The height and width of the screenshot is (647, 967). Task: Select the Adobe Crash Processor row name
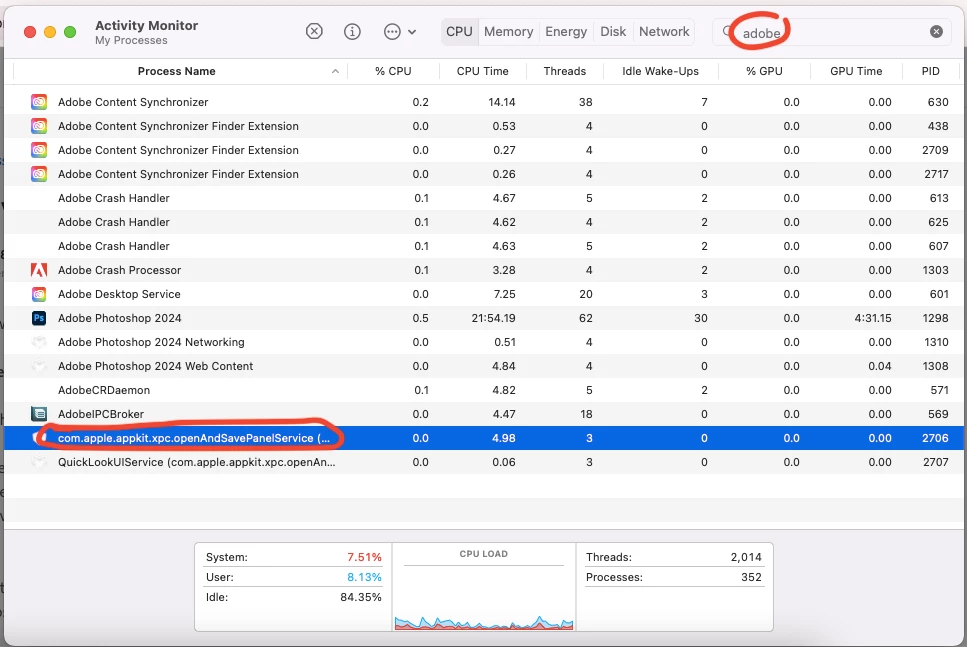119,270
